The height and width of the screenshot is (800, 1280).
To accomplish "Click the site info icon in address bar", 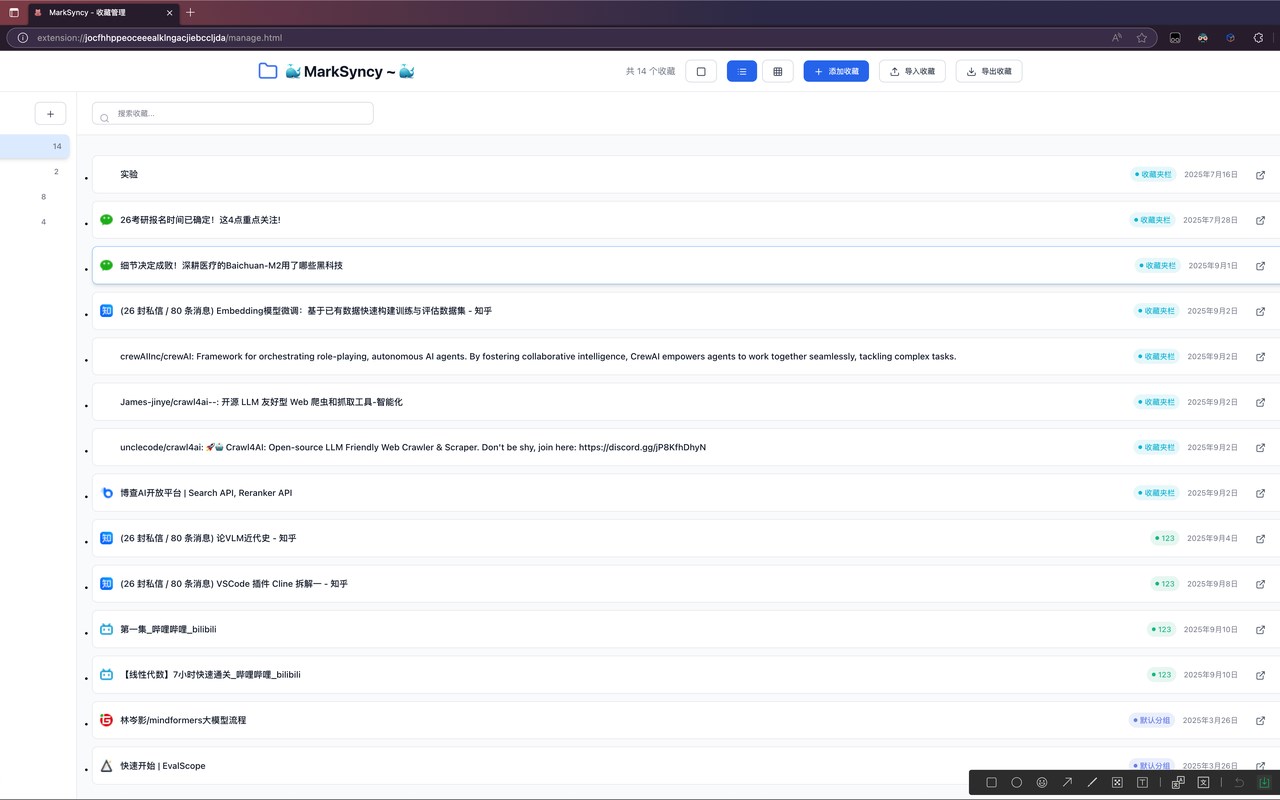I will point(22,38).
